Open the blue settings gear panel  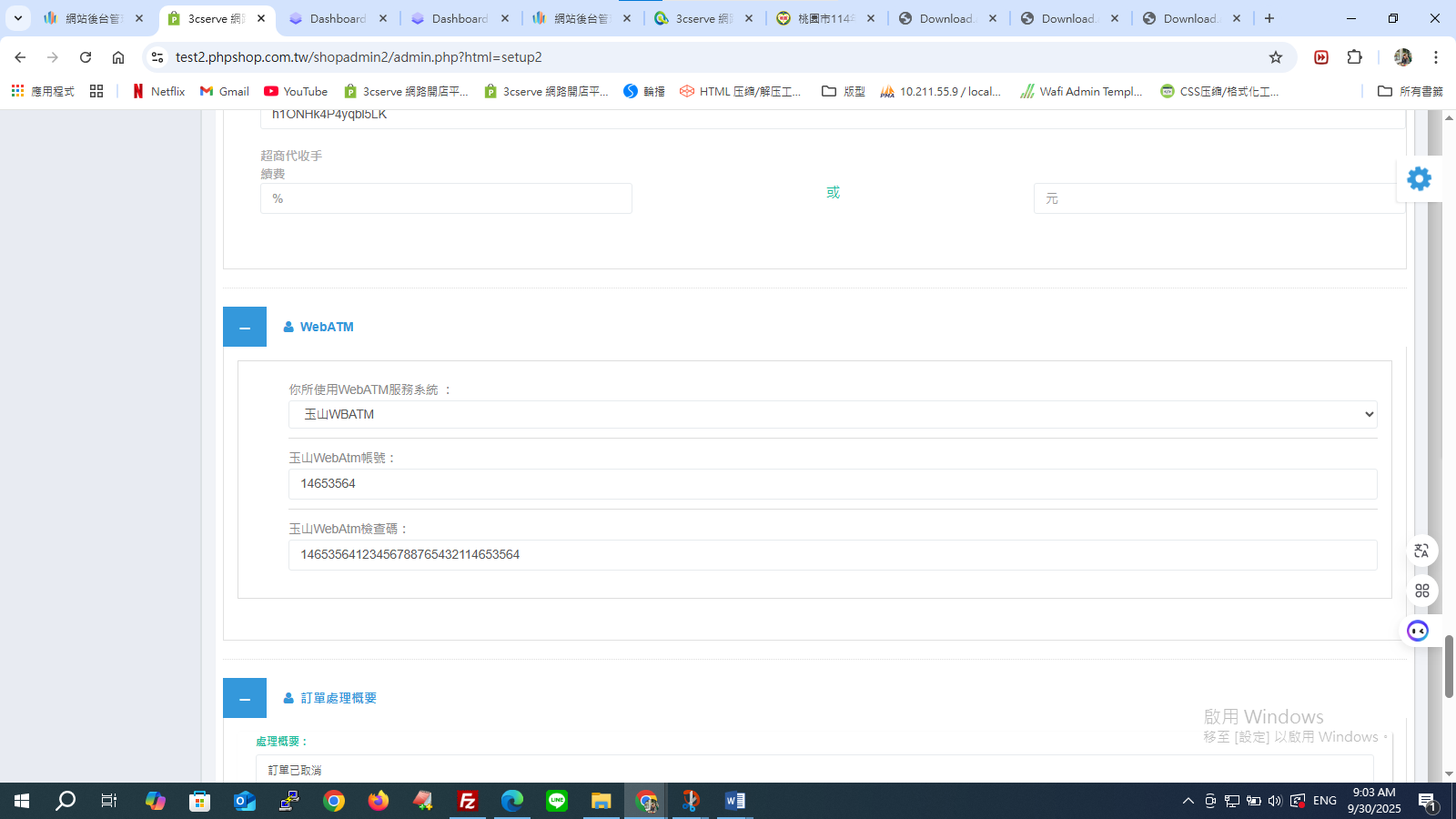1419,179
